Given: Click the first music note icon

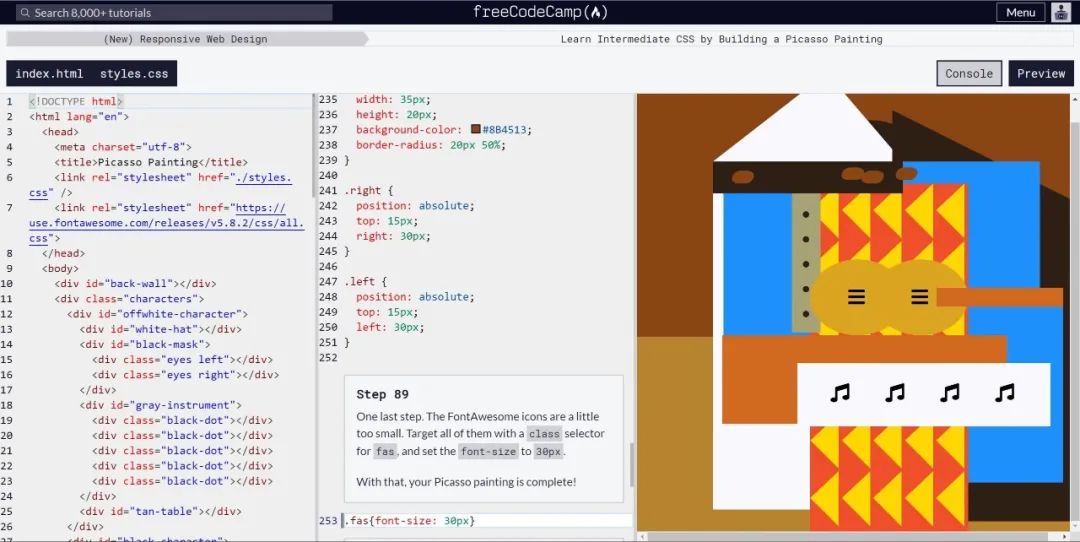Looking at the screenshot, I should 840,393.
